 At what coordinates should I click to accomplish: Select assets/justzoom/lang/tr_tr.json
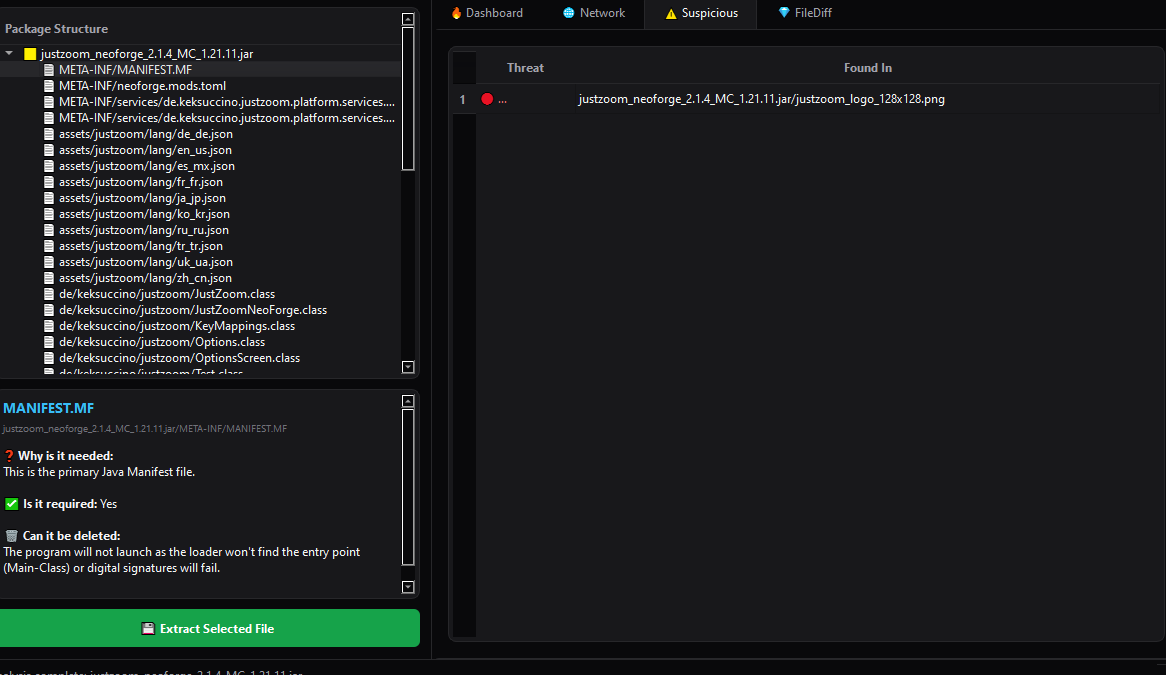point(141,246)
